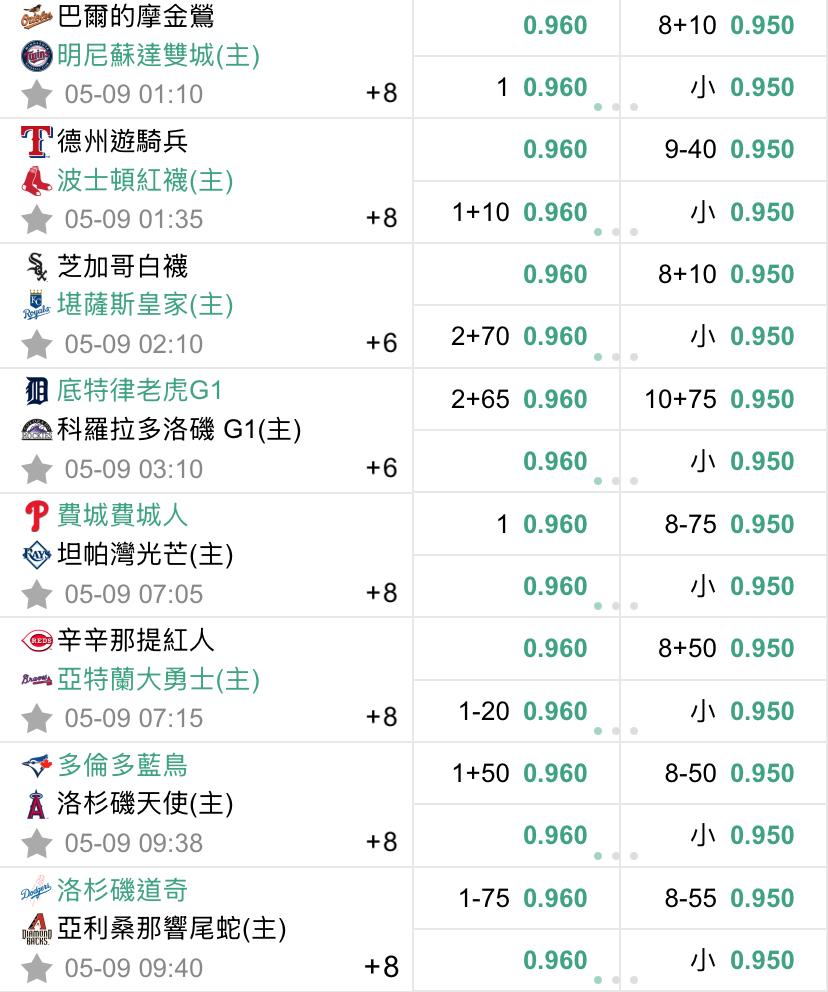Toggle favorite star for 05-09 02:10 game
828x992 pixels.
click(x=37, y=345)
